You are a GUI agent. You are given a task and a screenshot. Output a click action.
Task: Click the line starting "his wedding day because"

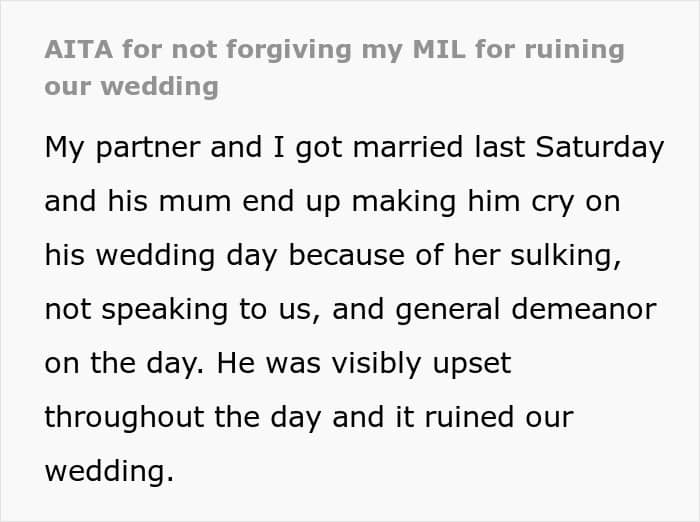coord(333,256)
